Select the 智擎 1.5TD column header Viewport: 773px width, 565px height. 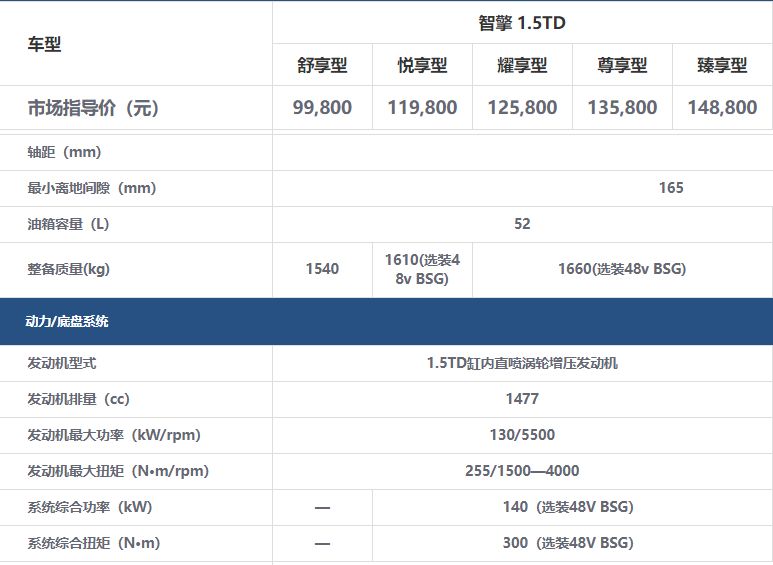[x=522, y=23]
